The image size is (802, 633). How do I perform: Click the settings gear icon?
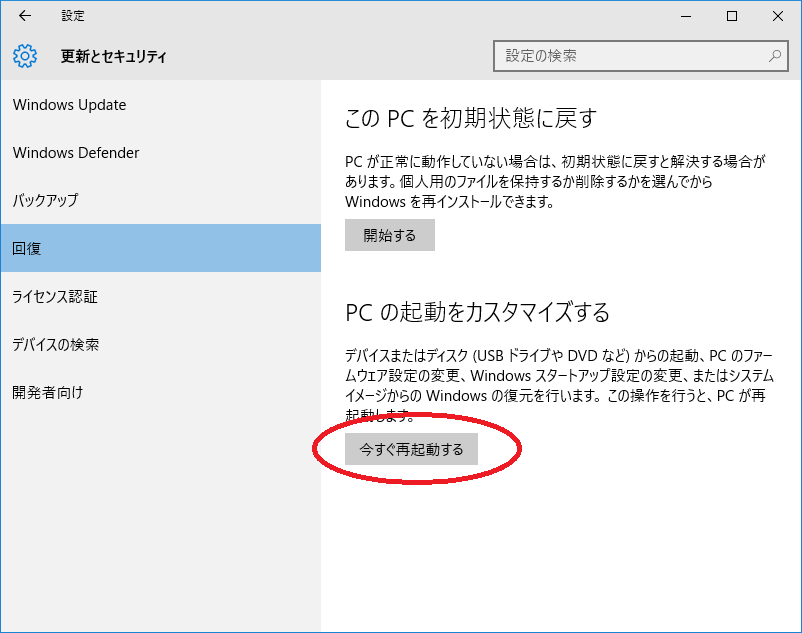[25, 56]
